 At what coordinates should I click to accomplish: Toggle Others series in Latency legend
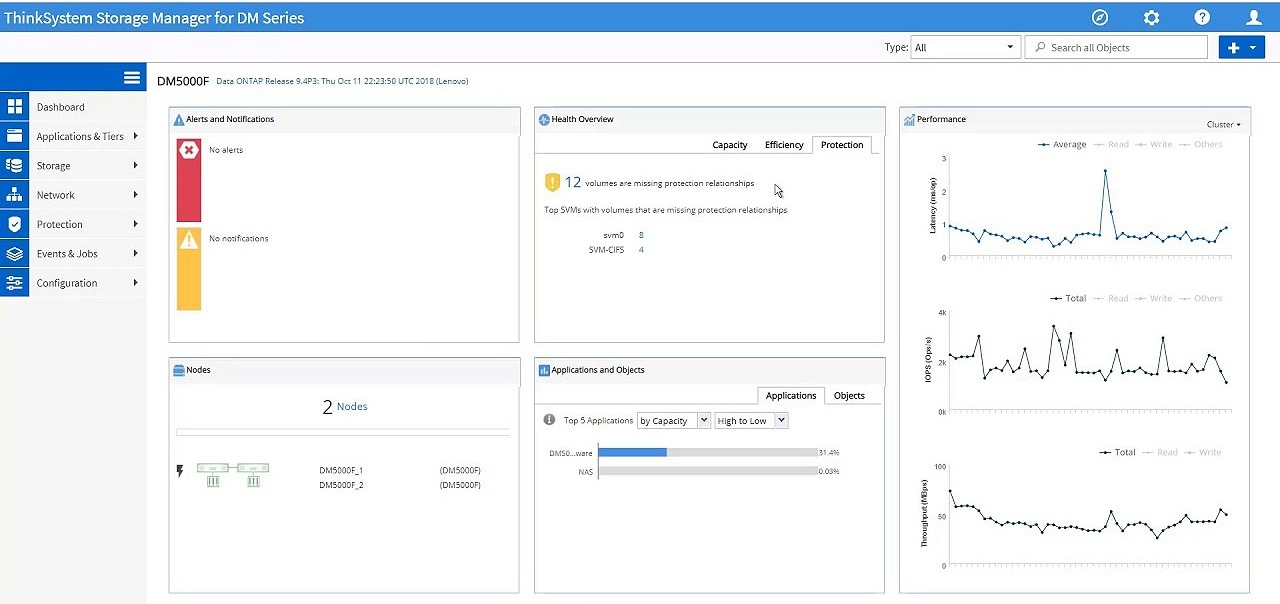1200,144
